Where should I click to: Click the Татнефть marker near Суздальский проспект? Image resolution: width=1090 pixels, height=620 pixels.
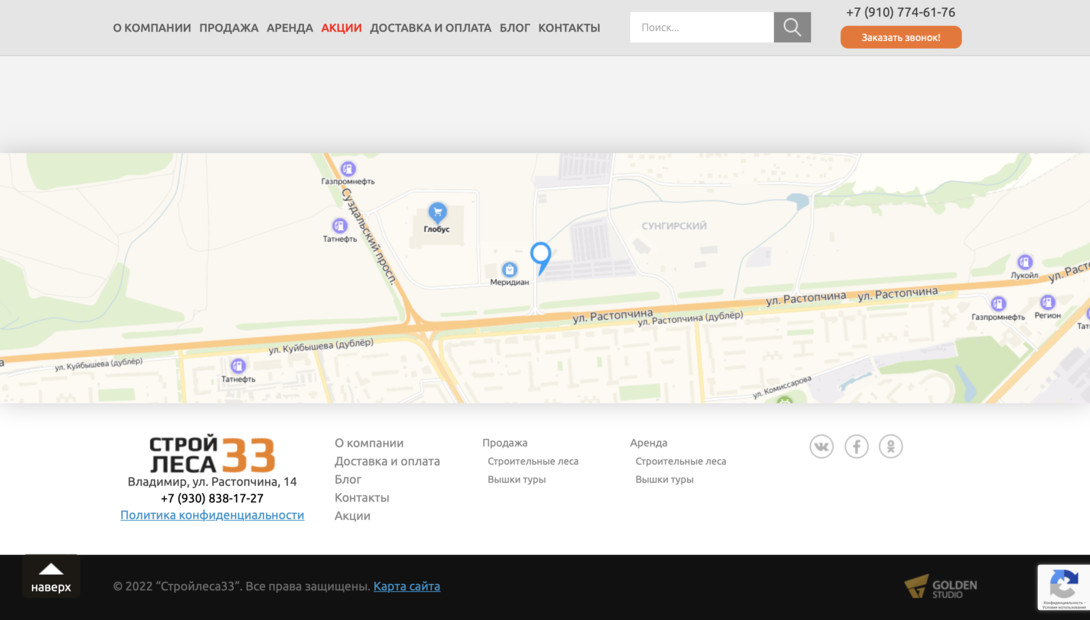pyautogui.click(x=339, y=226)
